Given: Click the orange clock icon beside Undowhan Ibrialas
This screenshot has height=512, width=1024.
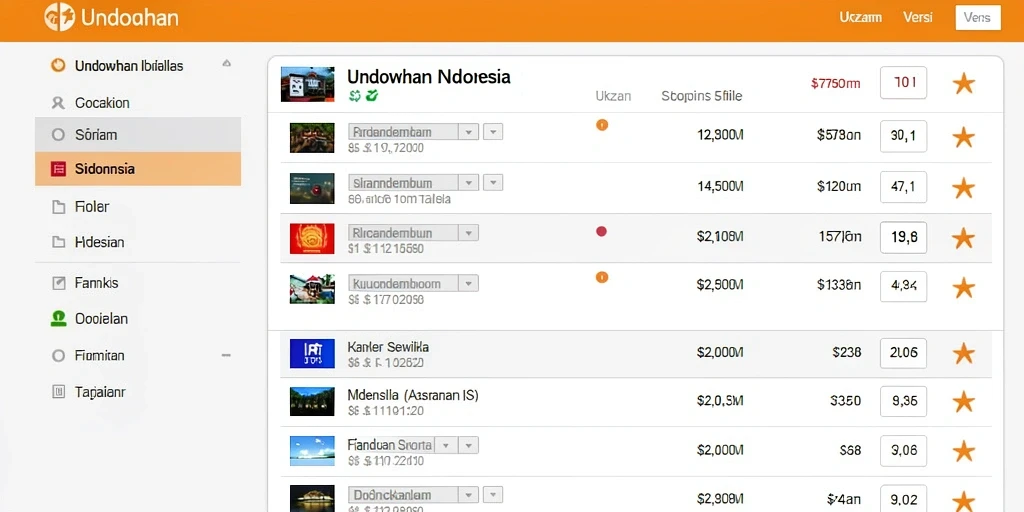Looking at the screenshot, I should [x=58, y=65].
